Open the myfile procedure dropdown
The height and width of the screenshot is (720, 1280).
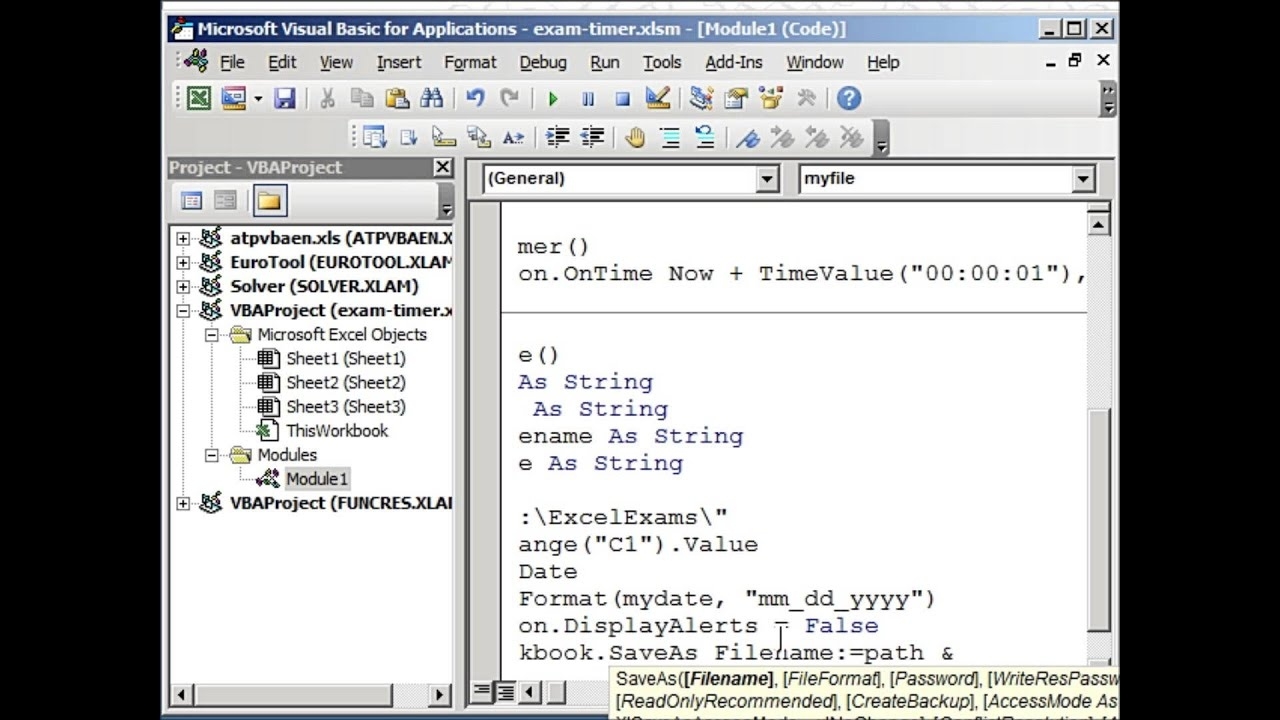coord(1083,179)
